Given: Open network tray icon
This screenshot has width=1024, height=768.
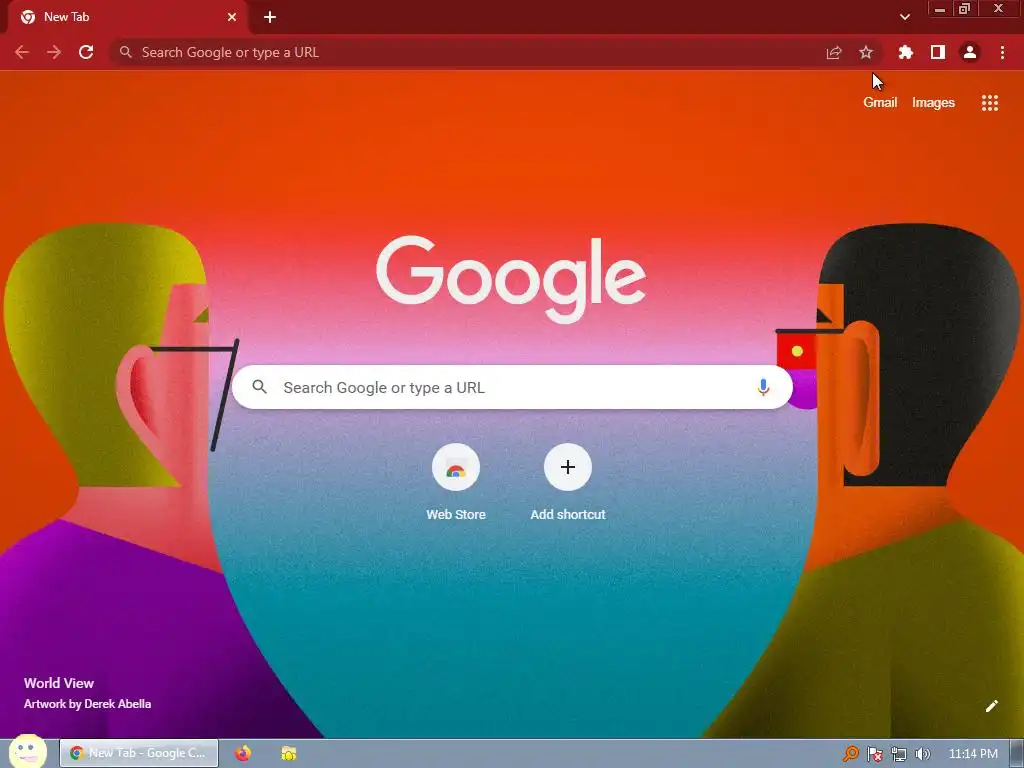Looking at the screenshot, I should tap(899, 754).
